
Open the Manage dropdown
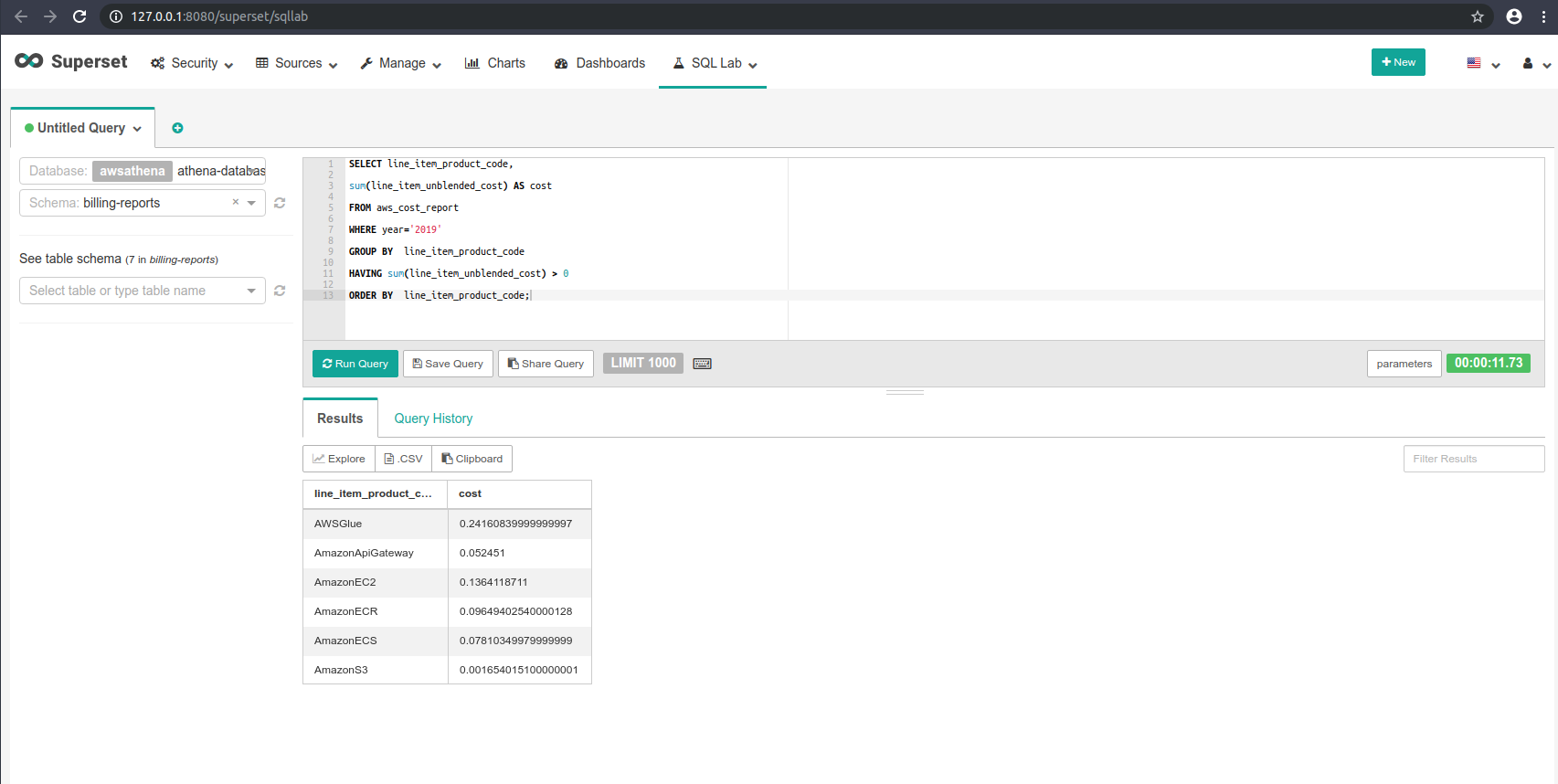tap(401, 63)
